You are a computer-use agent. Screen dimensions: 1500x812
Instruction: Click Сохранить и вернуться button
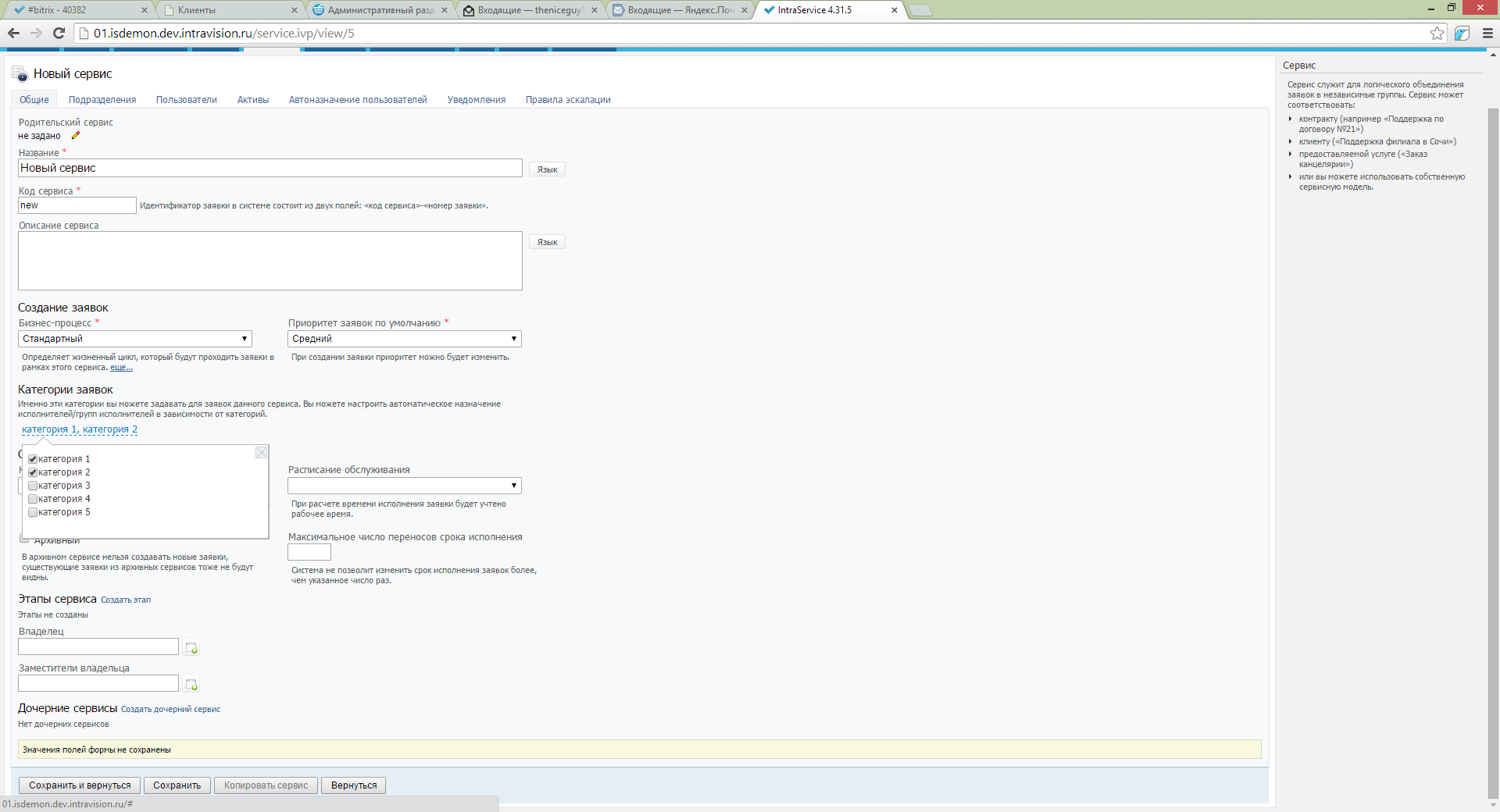tap(80, 785)
